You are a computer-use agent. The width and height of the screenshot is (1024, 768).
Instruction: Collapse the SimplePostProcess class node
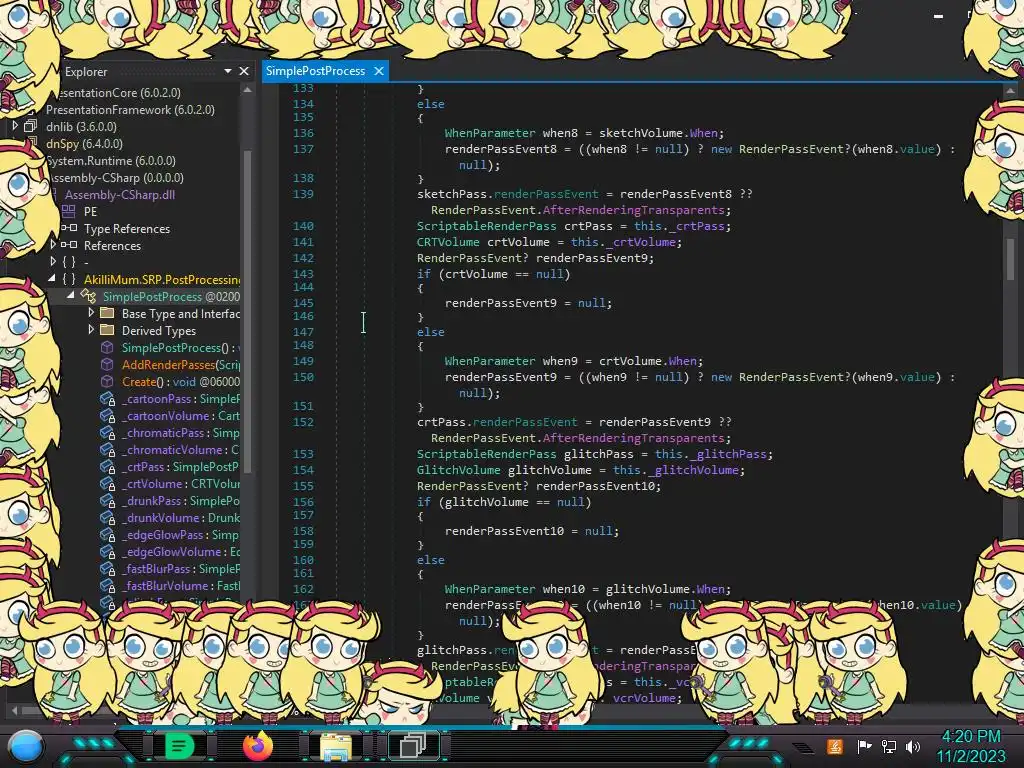click(x=71, y=295)
